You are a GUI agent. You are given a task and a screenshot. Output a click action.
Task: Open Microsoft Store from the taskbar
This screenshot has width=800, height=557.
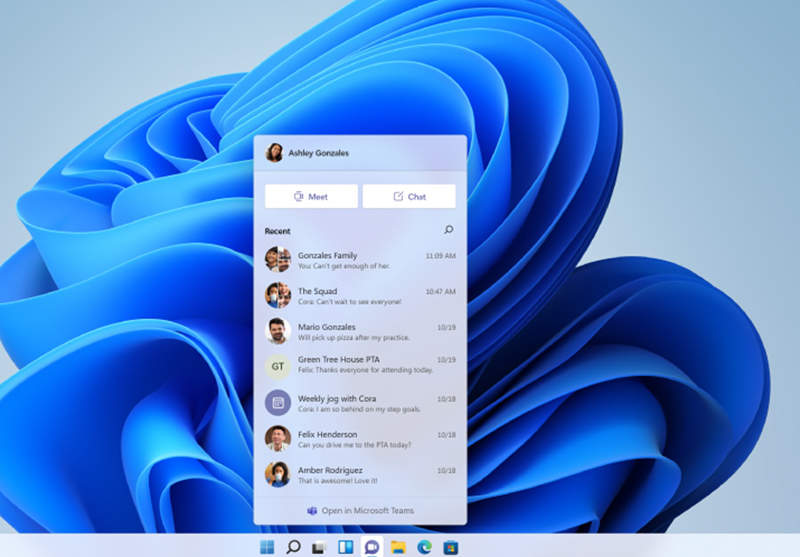coord(451,546)
